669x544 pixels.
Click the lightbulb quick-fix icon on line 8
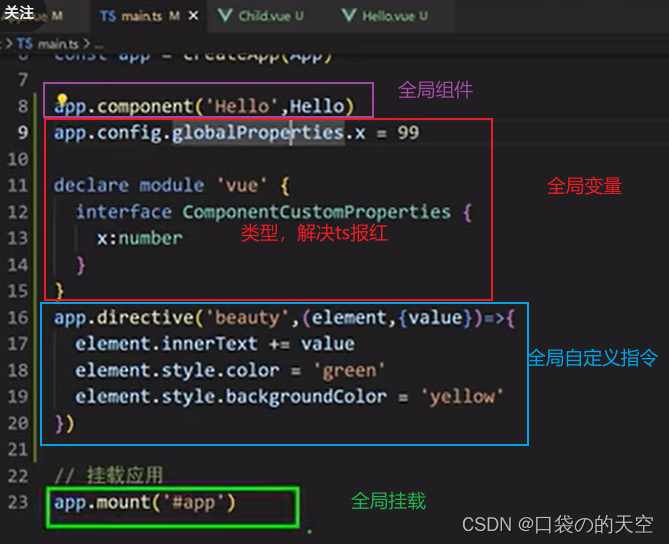62,100
